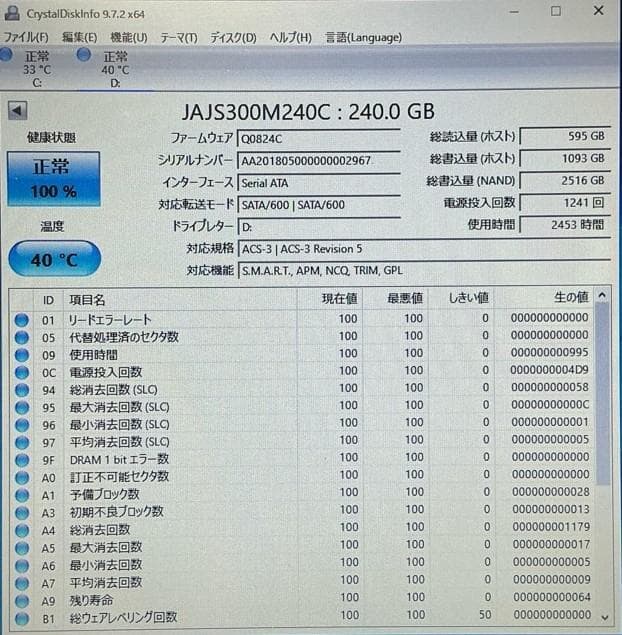Click status icon for row A0 訂正不可能セクタ数
The height and width of the screenshot is (635, 622).
(21, 477)
